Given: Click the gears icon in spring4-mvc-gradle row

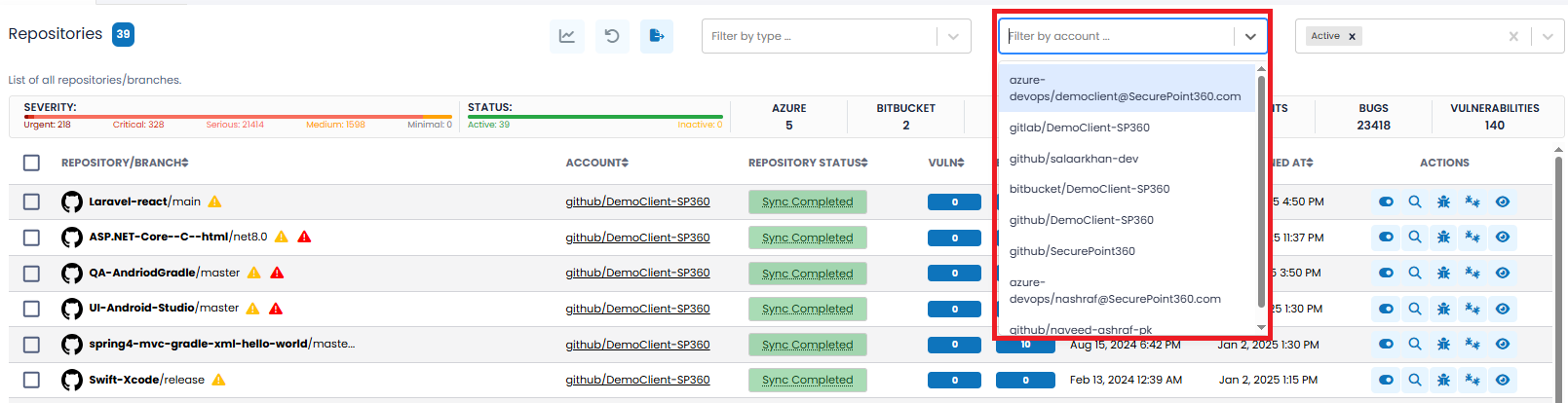Looking at the screenshot, I should pos(1472,344).
